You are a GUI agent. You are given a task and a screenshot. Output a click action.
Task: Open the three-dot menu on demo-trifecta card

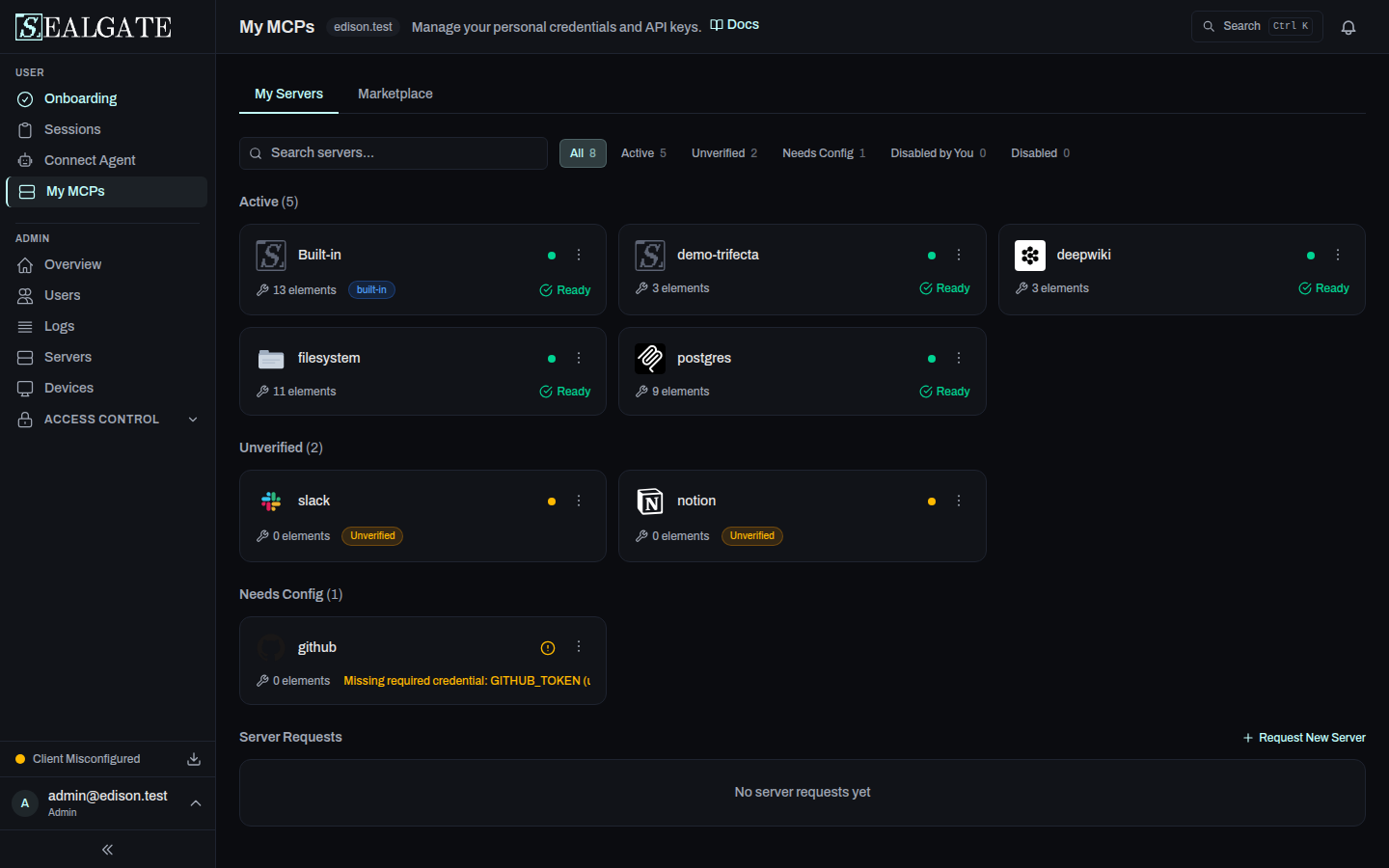click(959, 255)
